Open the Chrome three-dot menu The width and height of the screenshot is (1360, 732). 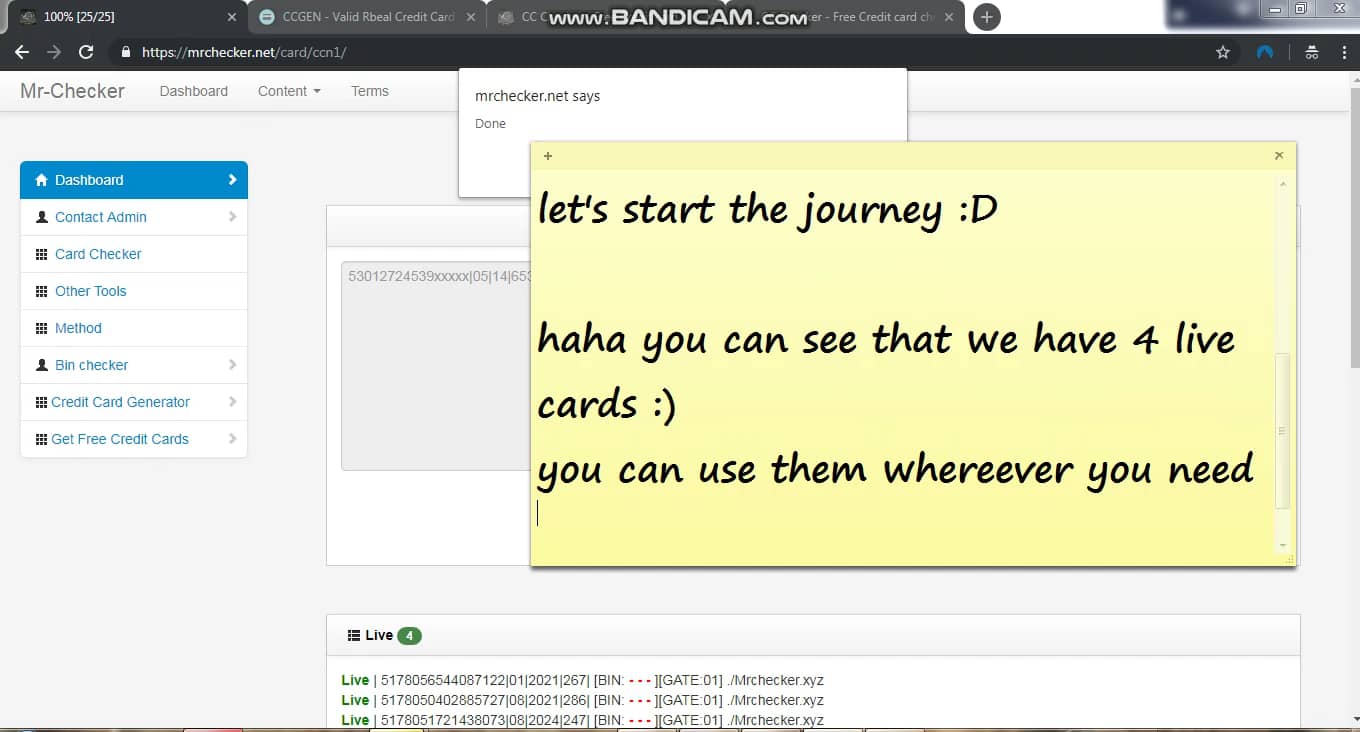pos(1342,52)
